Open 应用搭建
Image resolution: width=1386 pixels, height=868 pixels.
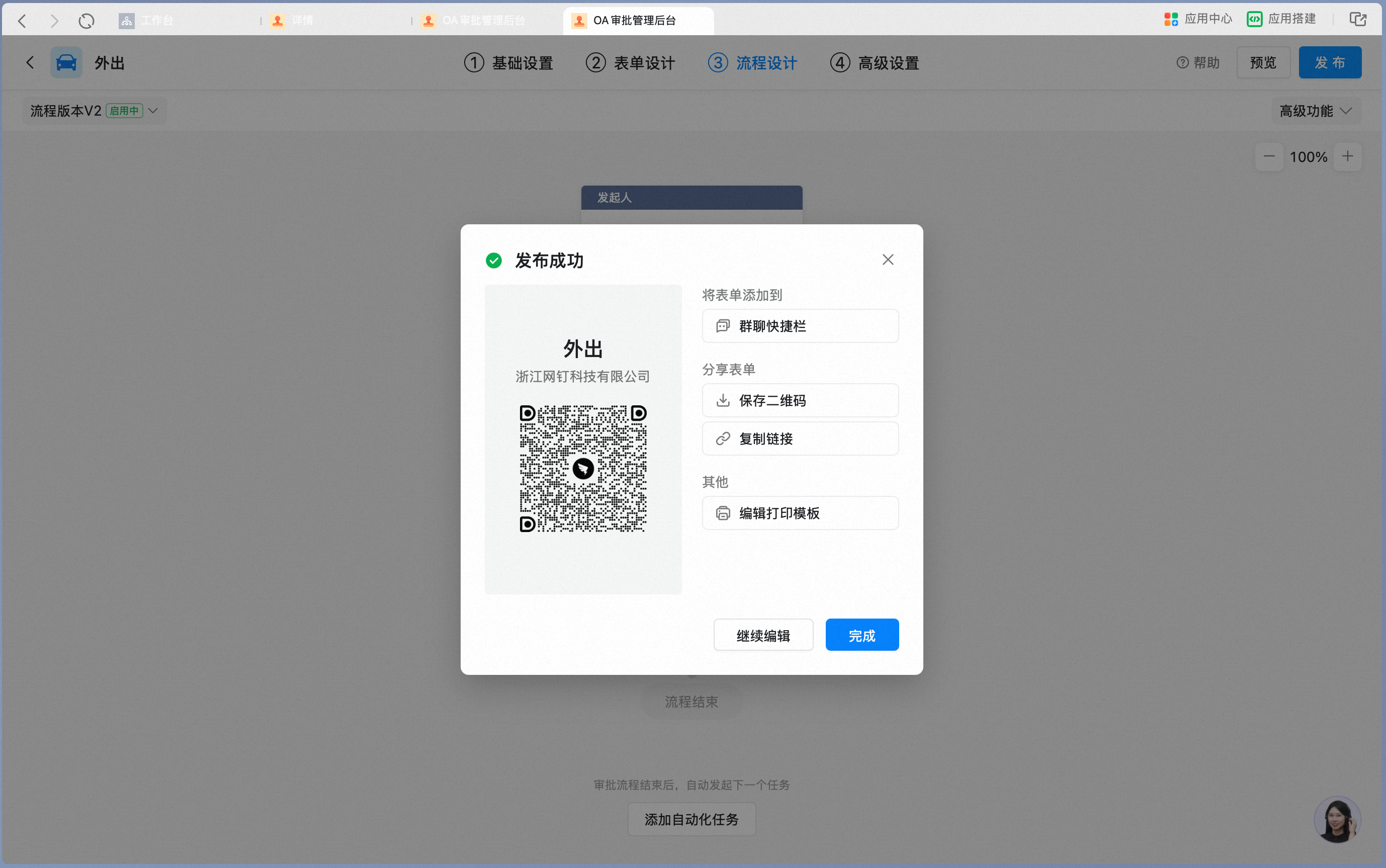tap(1281, 19)
